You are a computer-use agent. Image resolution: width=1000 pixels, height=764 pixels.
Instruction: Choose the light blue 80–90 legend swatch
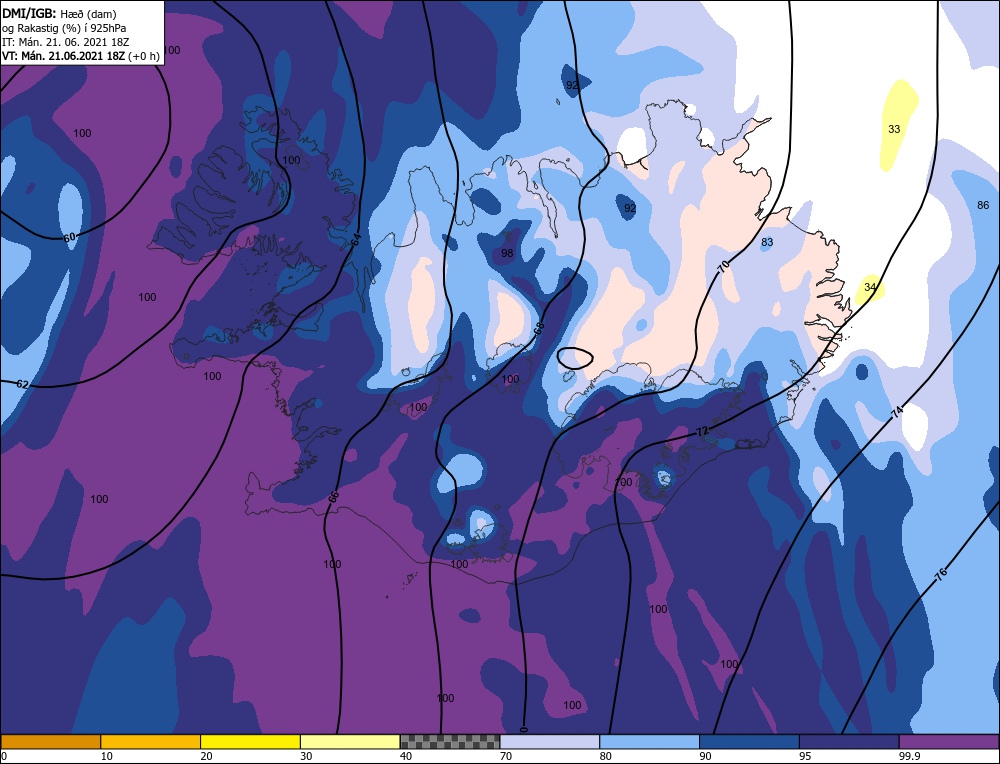click(649, 742)
